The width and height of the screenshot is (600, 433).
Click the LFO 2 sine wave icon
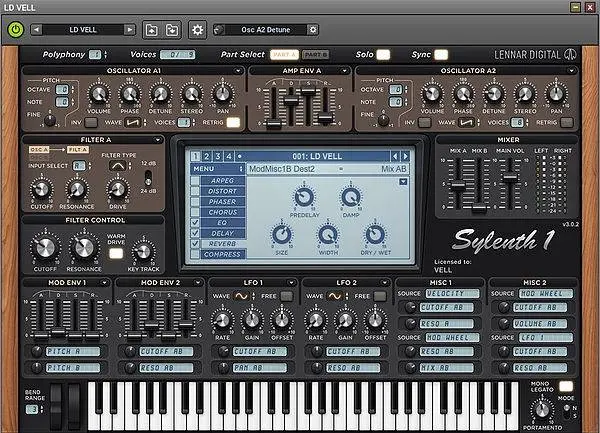(334, 296)
